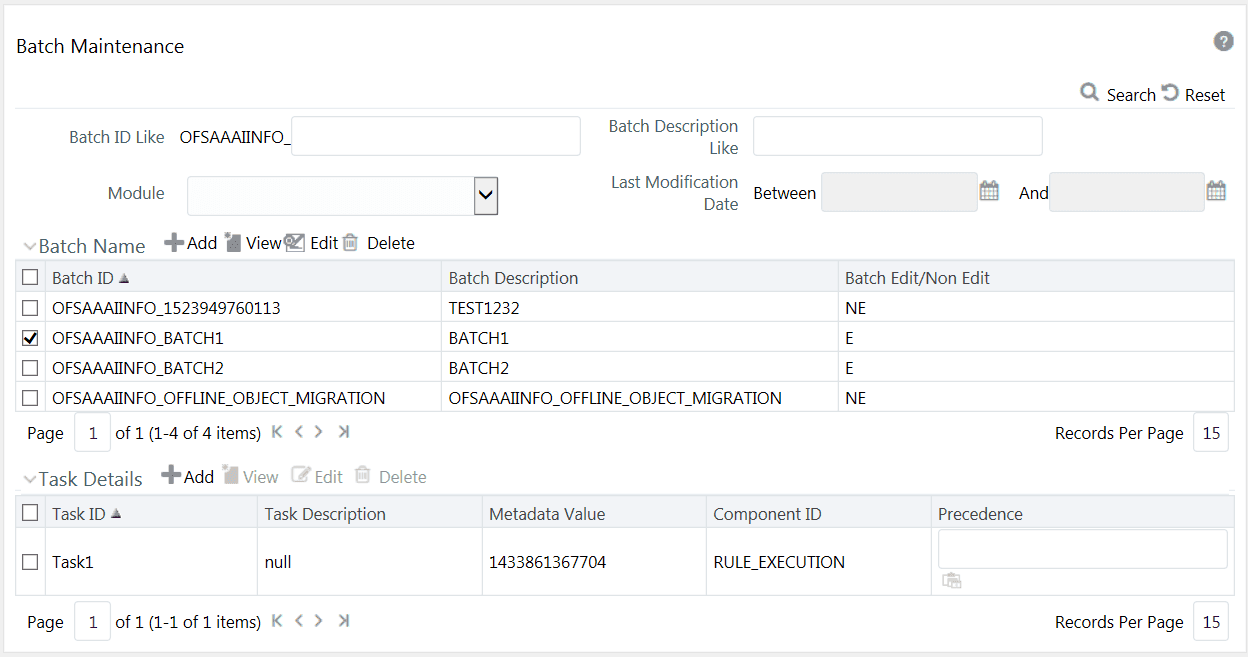Click the Task Details page number field
The height and width of the screenshot is (657, 1248).
point(93,622)
